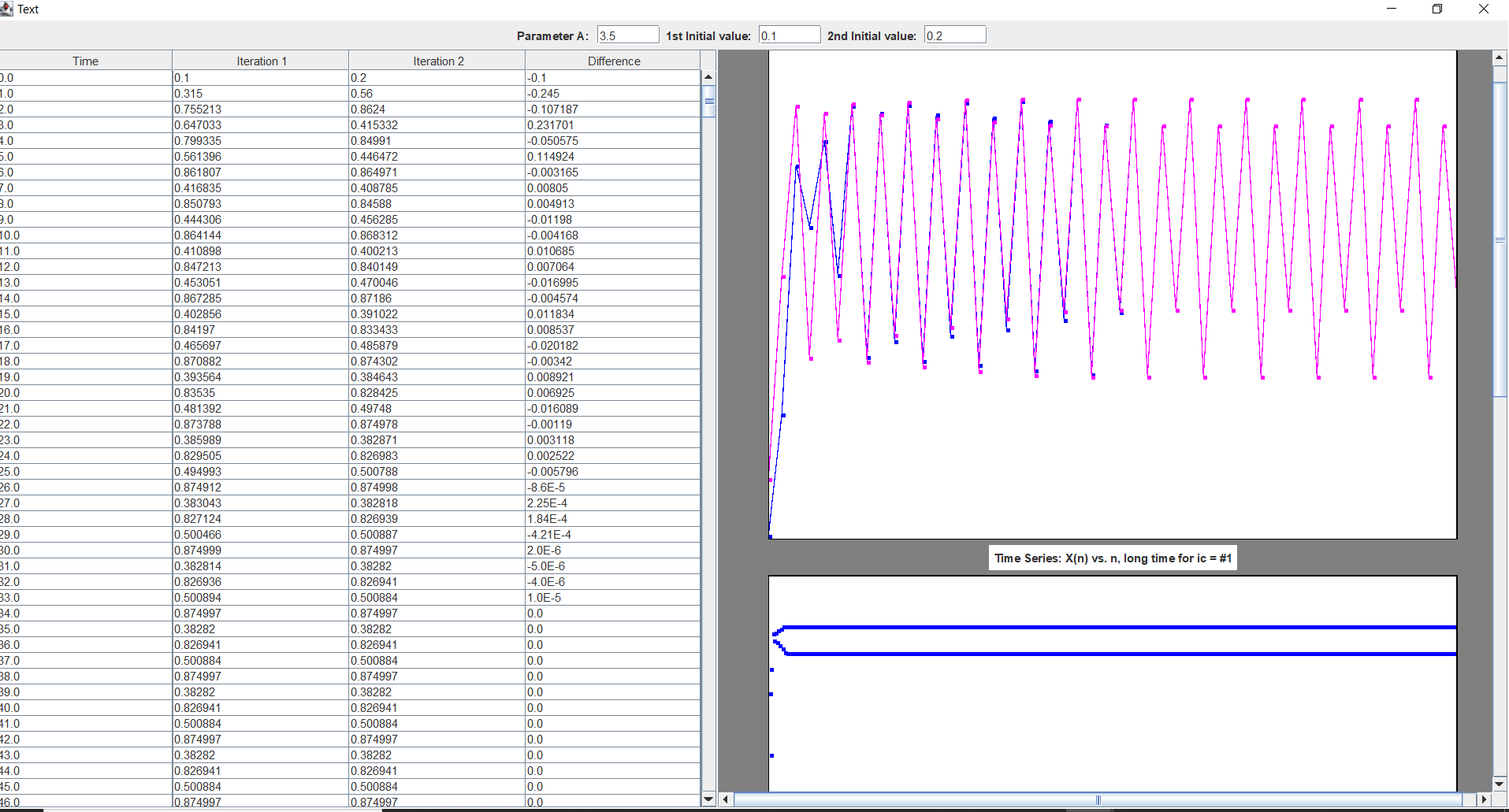Select the table row for time 10.0
This screenshot has height=812, width=1509.
pyautogui.click(x=315, y=235)
